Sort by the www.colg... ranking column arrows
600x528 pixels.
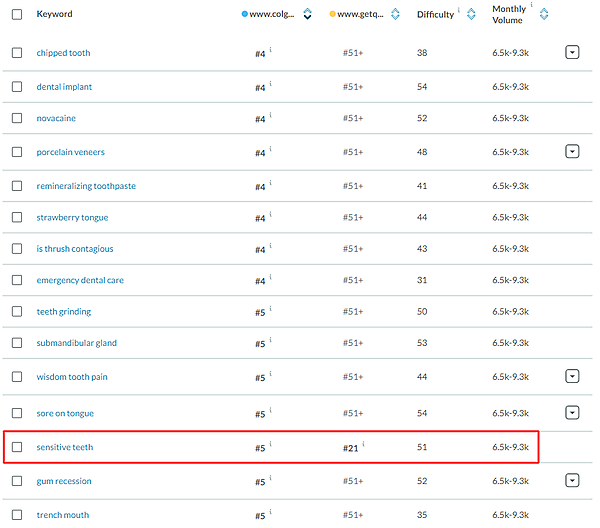tap(307, 14)
